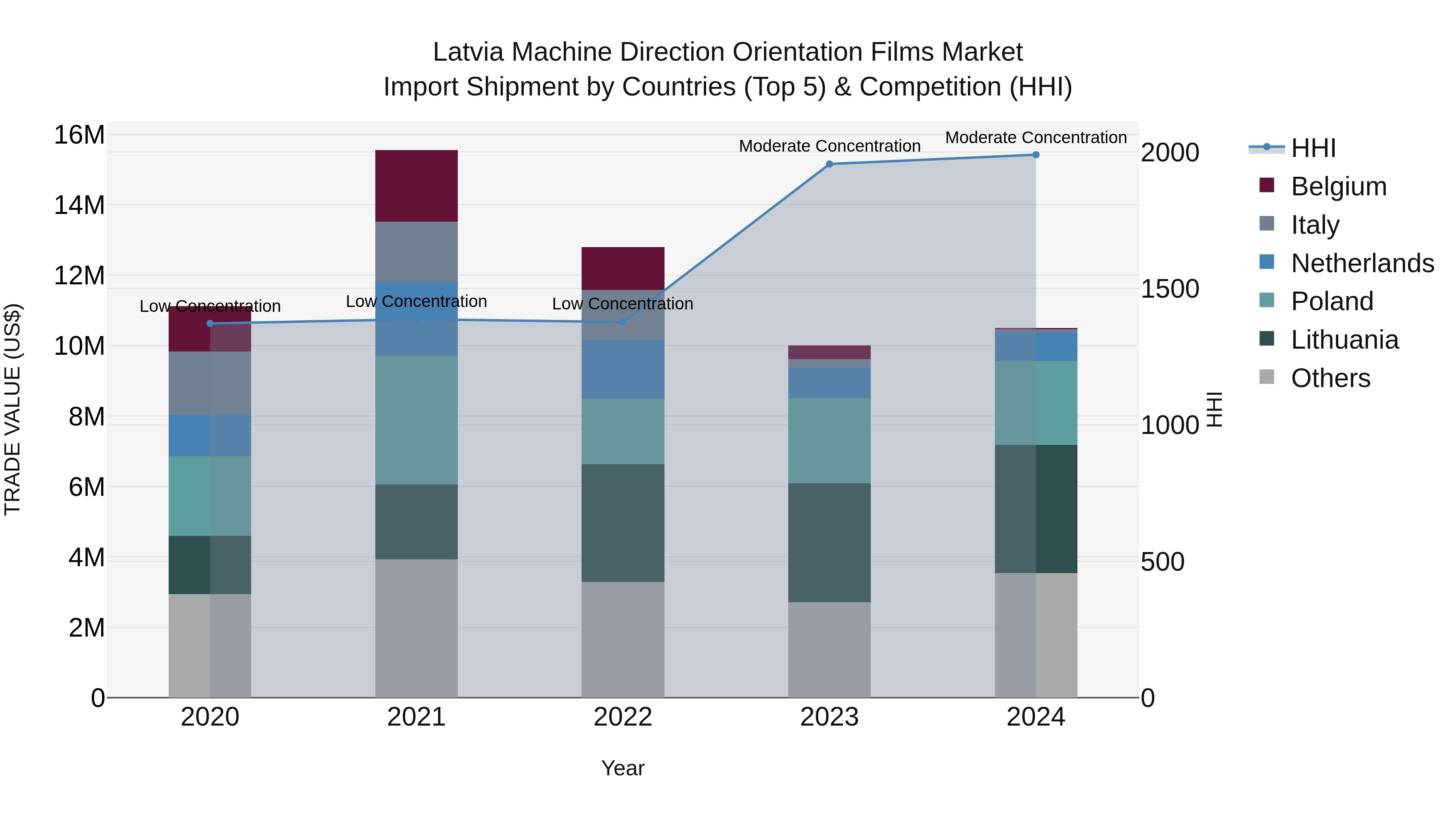
Task: Click the Italy slate legend swatch
Action: coord(1267,223)
